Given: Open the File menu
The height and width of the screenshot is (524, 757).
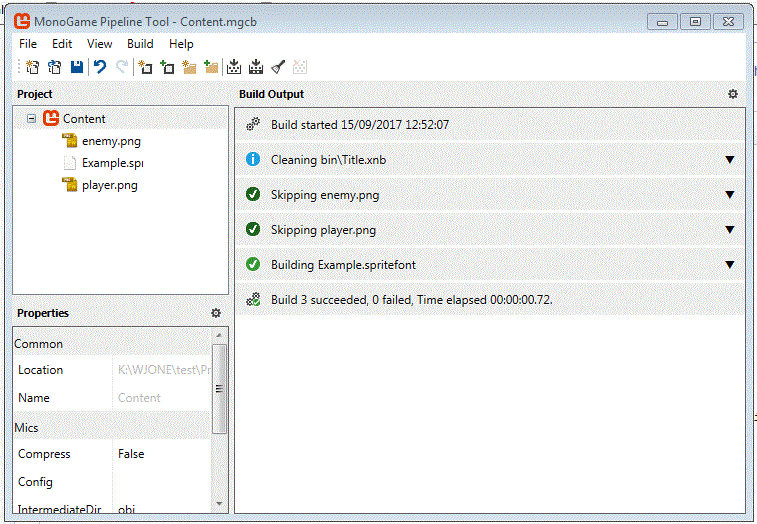Looking at the screenshot, I should (x=28, y=44).
